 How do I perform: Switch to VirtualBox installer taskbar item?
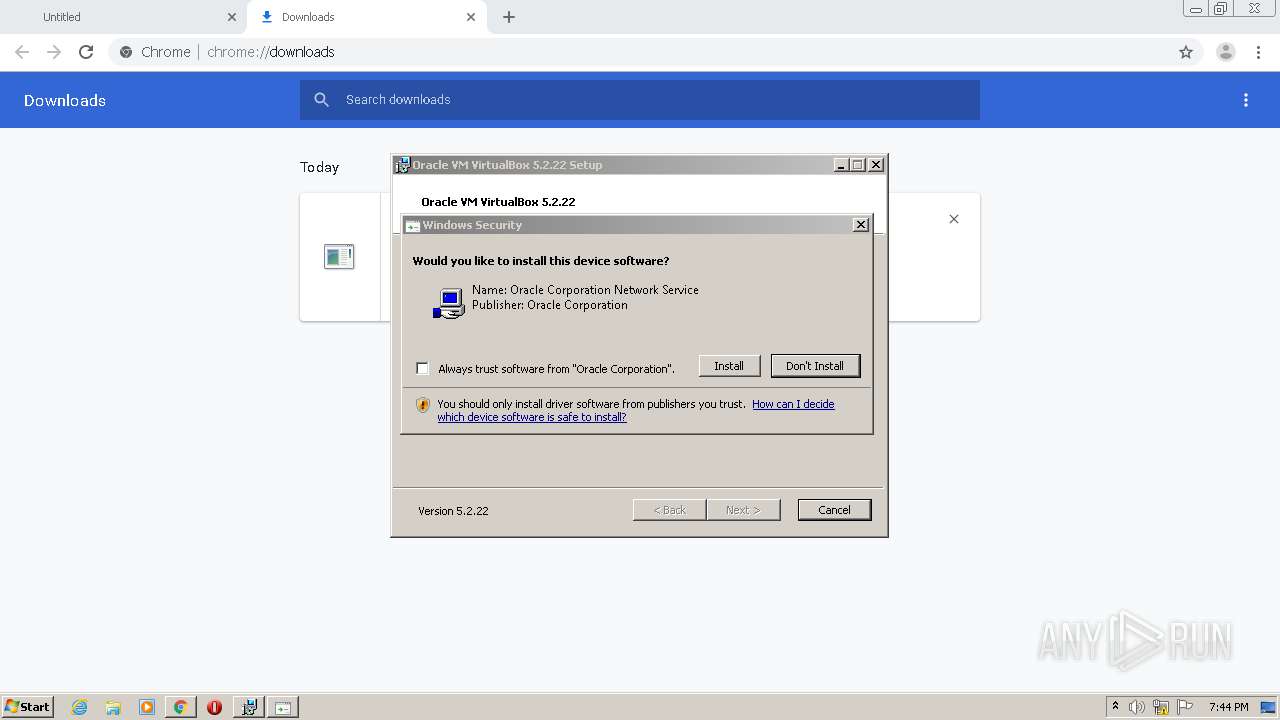pyautogui.click(x=249, y=707)
